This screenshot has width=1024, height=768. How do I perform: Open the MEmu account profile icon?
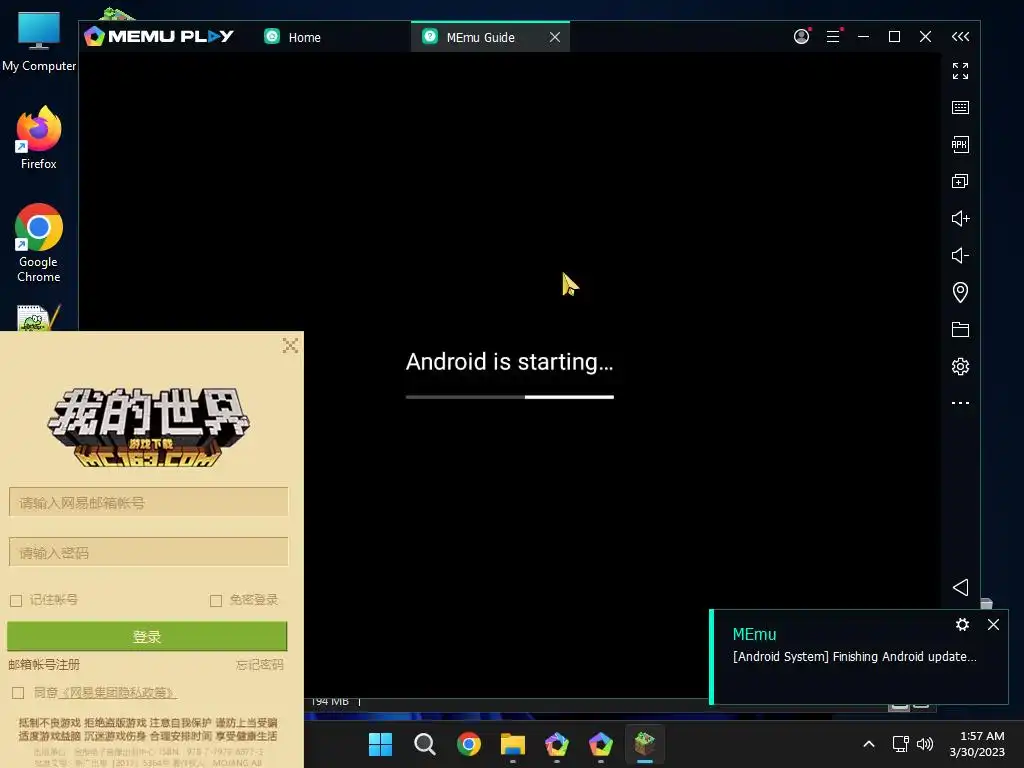coord(801,37)
